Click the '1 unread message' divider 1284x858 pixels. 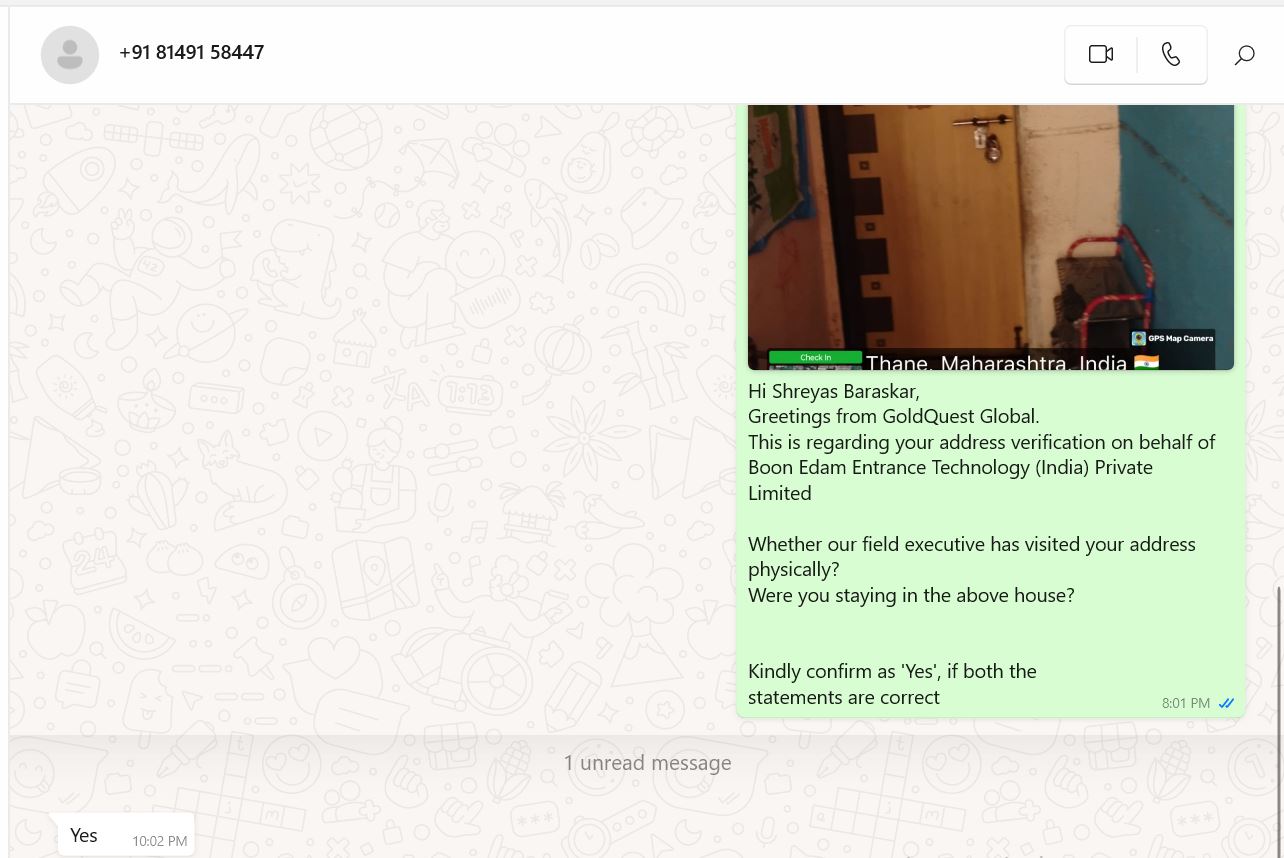point(647,763)
